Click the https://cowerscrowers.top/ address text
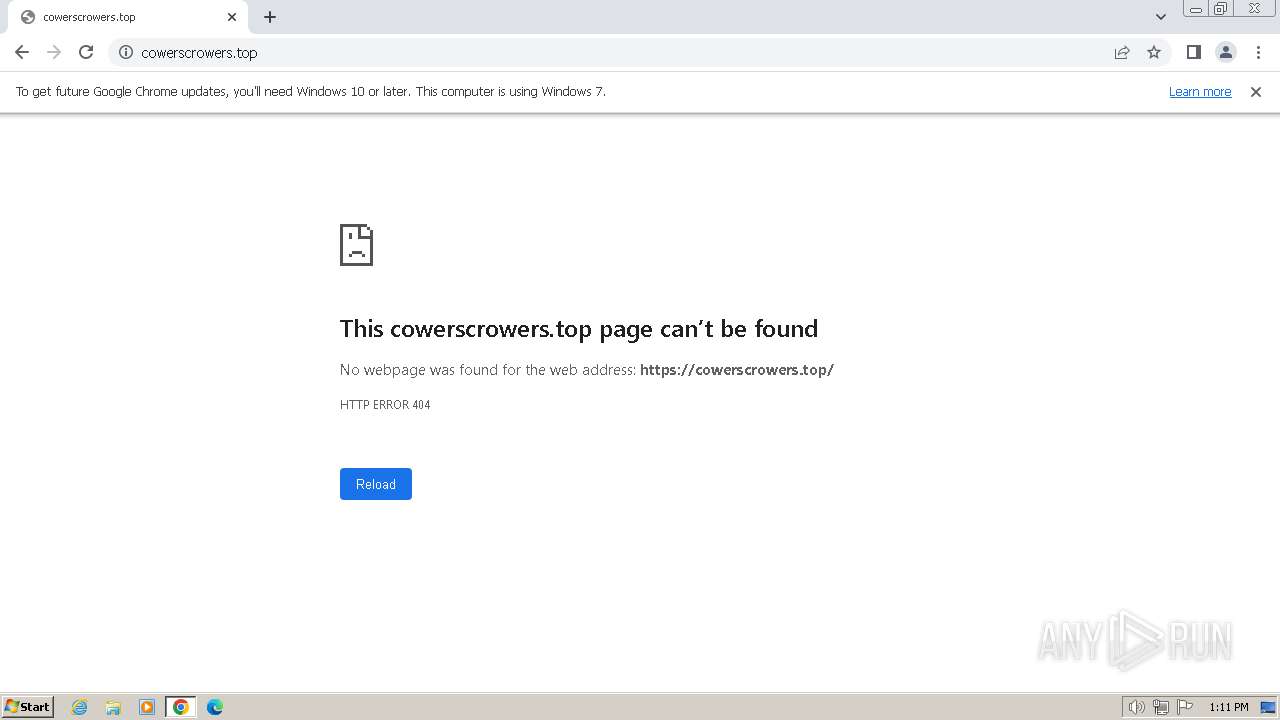 (x=737, y=370)
